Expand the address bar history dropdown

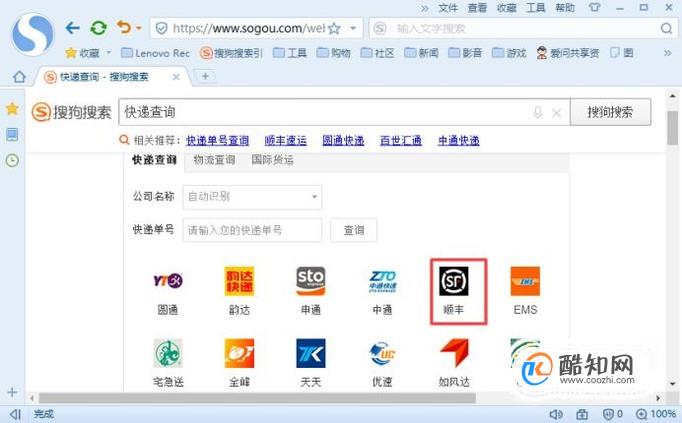(x=353, y=29)
